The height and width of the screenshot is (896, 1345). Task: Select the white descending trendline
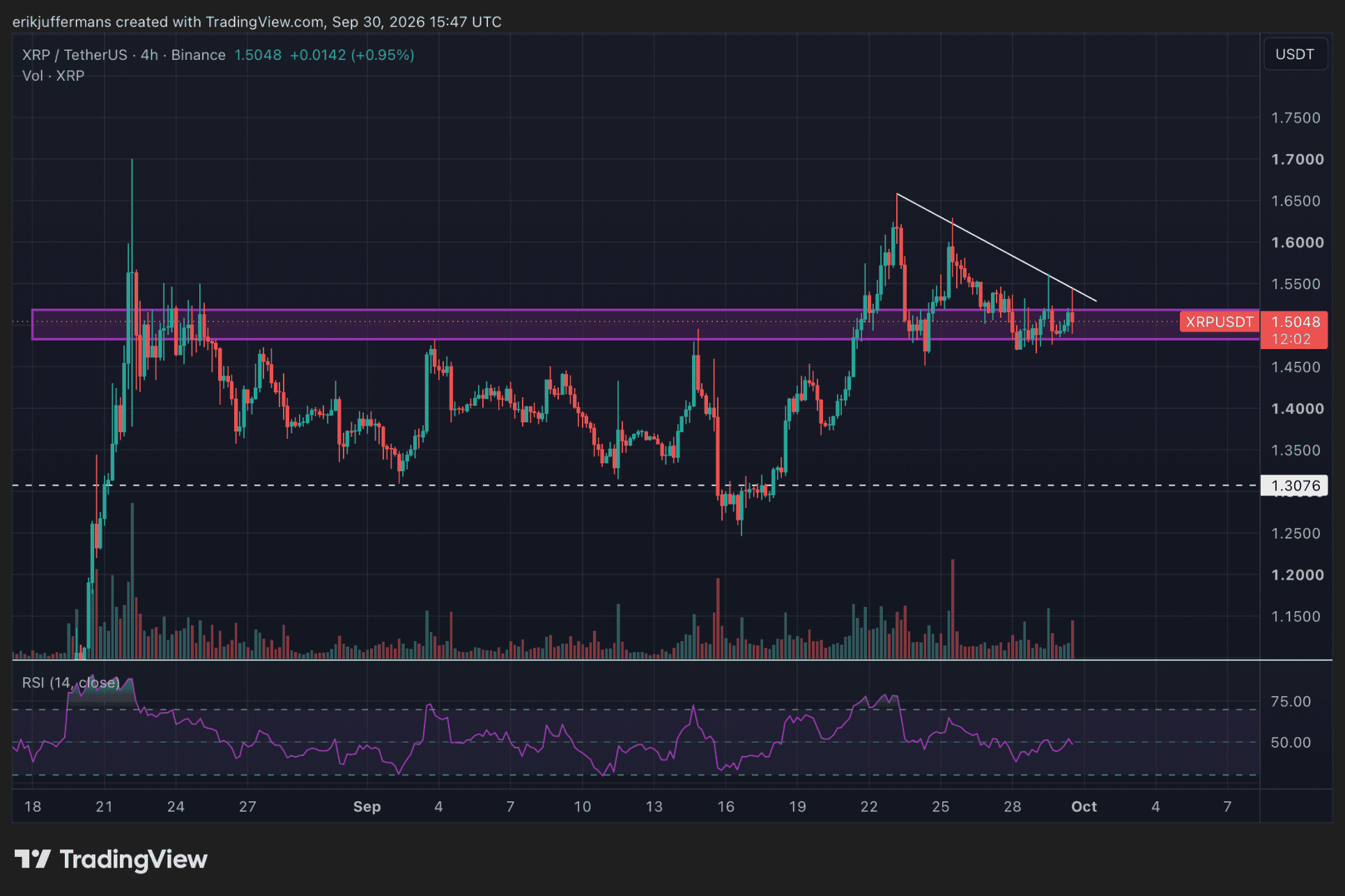(997, 247)
